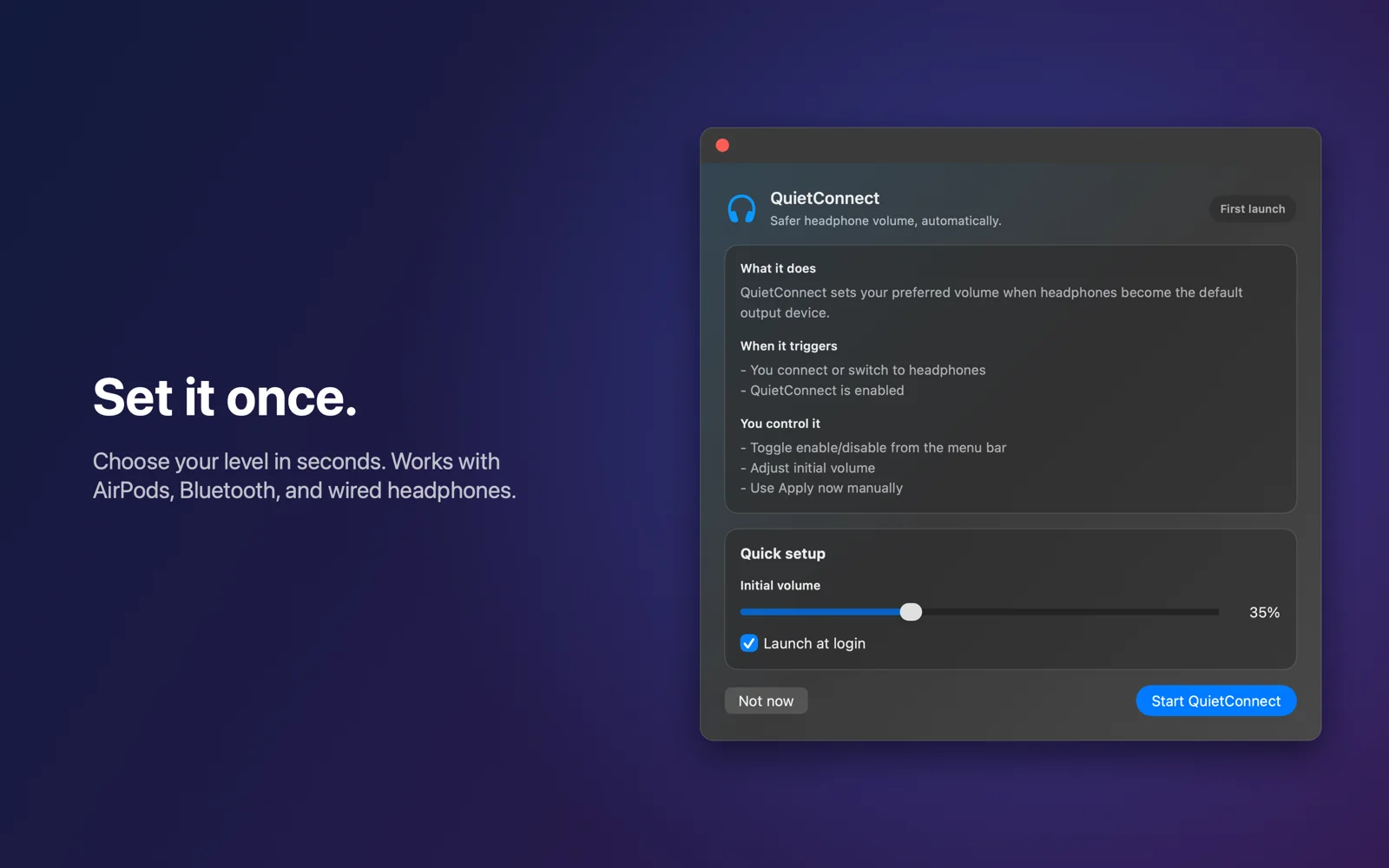Close the window with the red button

(722, 146)
